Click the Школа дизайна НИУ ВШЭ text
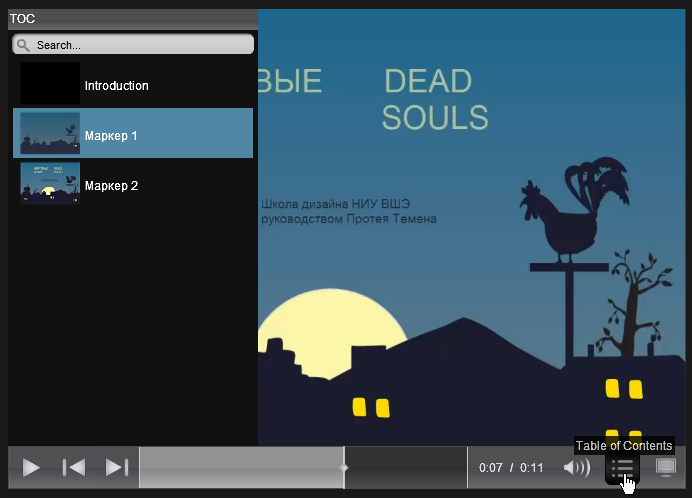 tap(335, 204)
